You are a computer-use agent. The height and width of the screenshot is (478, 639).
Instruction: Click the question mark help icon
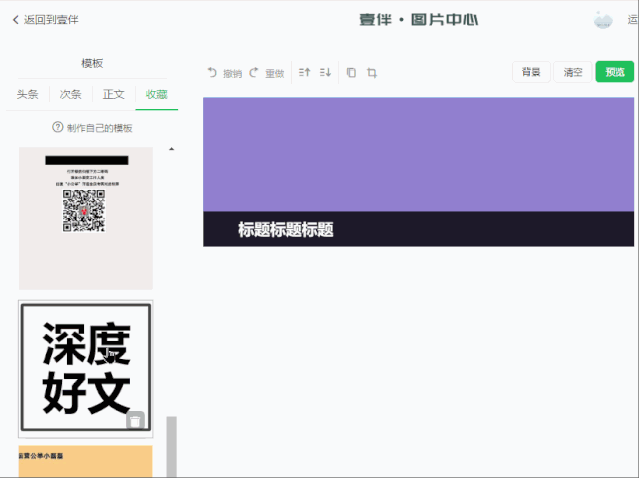coord(58,128)
